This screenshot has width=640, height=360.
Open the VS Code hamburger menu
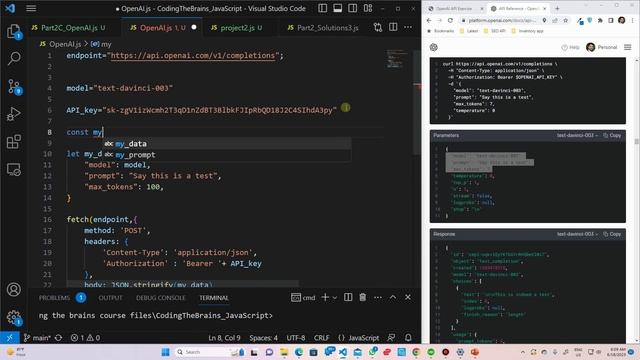click(x=31, y=8)
